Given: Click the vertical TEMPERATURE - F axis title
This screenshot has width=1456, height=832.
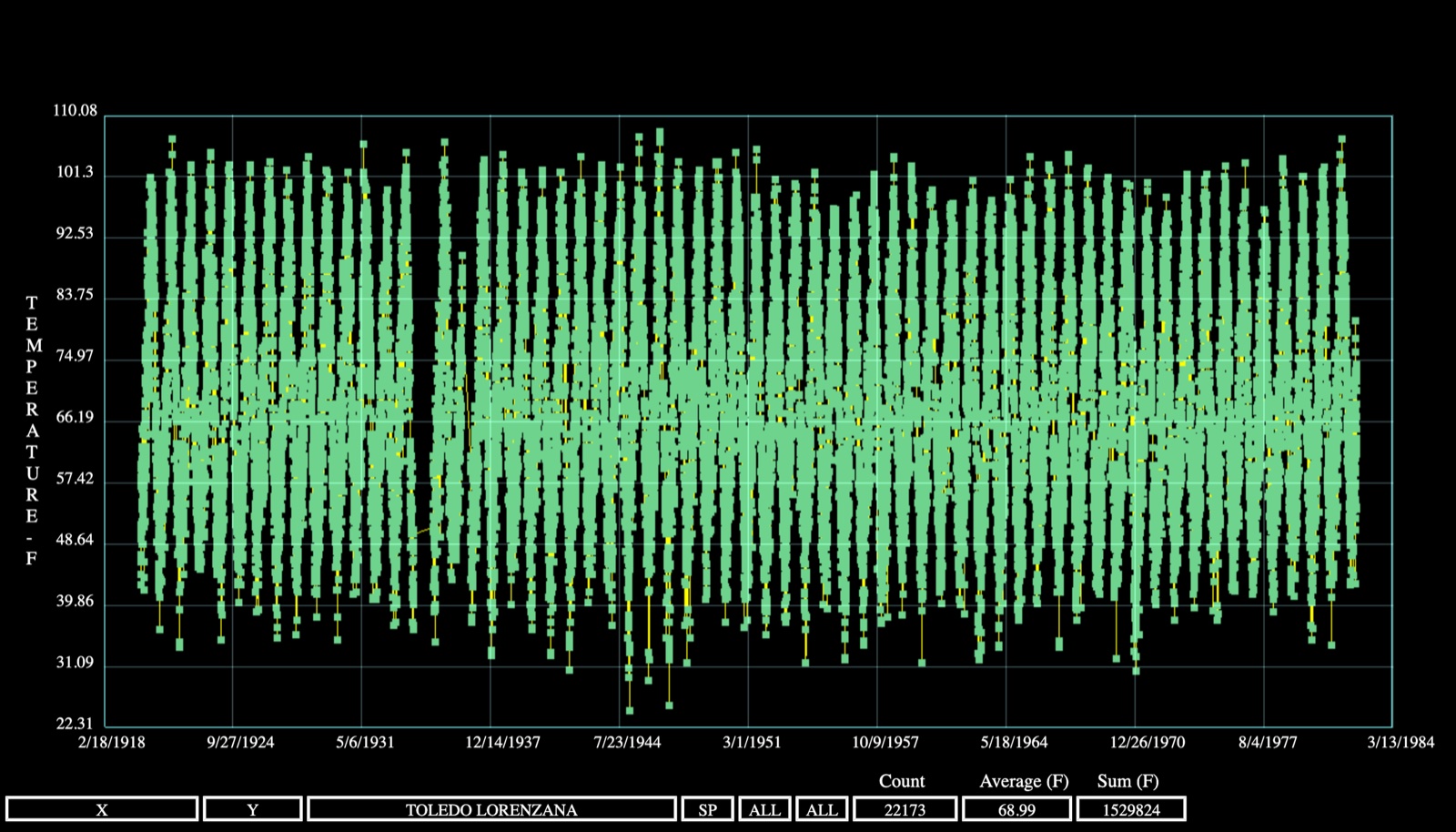Looking at the screenshot, I should (x=32, y=430).
